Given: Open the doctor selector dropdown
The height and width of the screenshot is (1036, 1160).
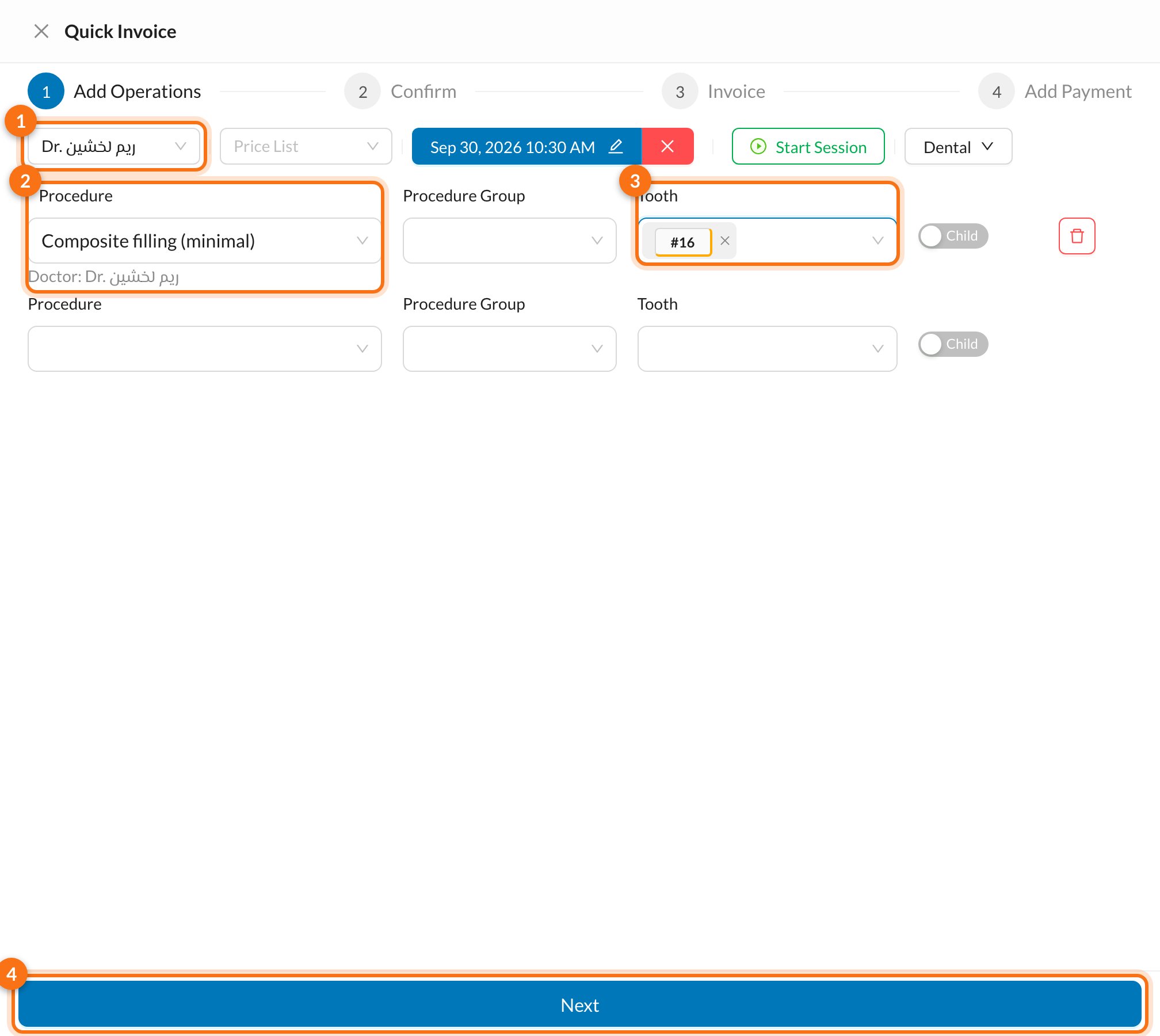Looking at the screenshot, I should point(114,146).
